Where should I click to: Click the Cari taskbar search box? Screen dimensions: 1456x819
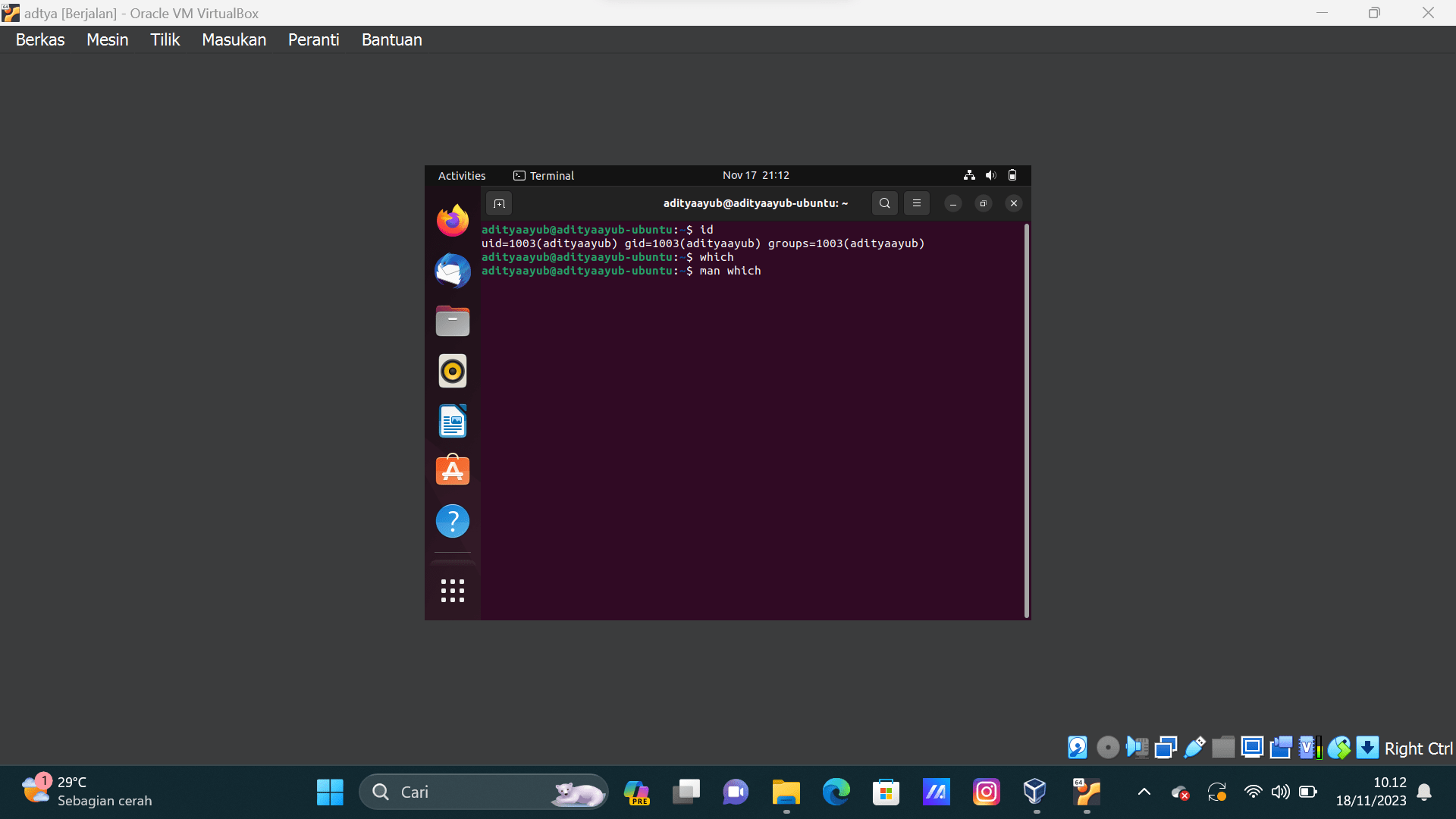[483, 792]
